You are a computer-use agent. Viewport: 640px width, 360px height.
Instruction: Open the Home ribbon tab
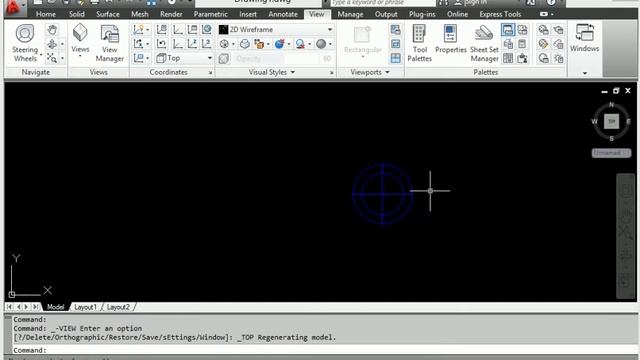[46, 14]
